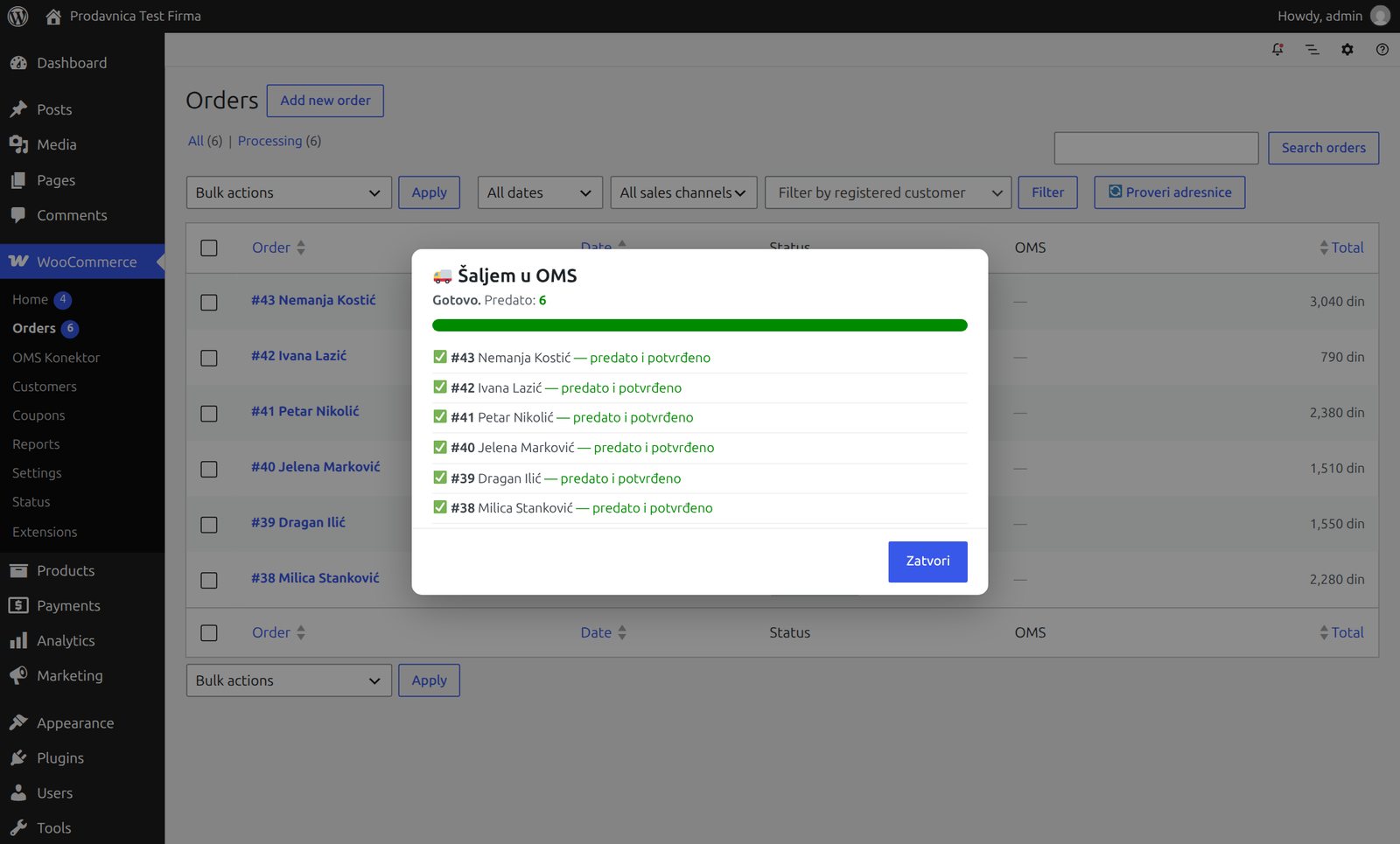Screen dimensions: 1400x844
Task: Click the Proveri adresnice button
Action: [x=1170, y=192]
